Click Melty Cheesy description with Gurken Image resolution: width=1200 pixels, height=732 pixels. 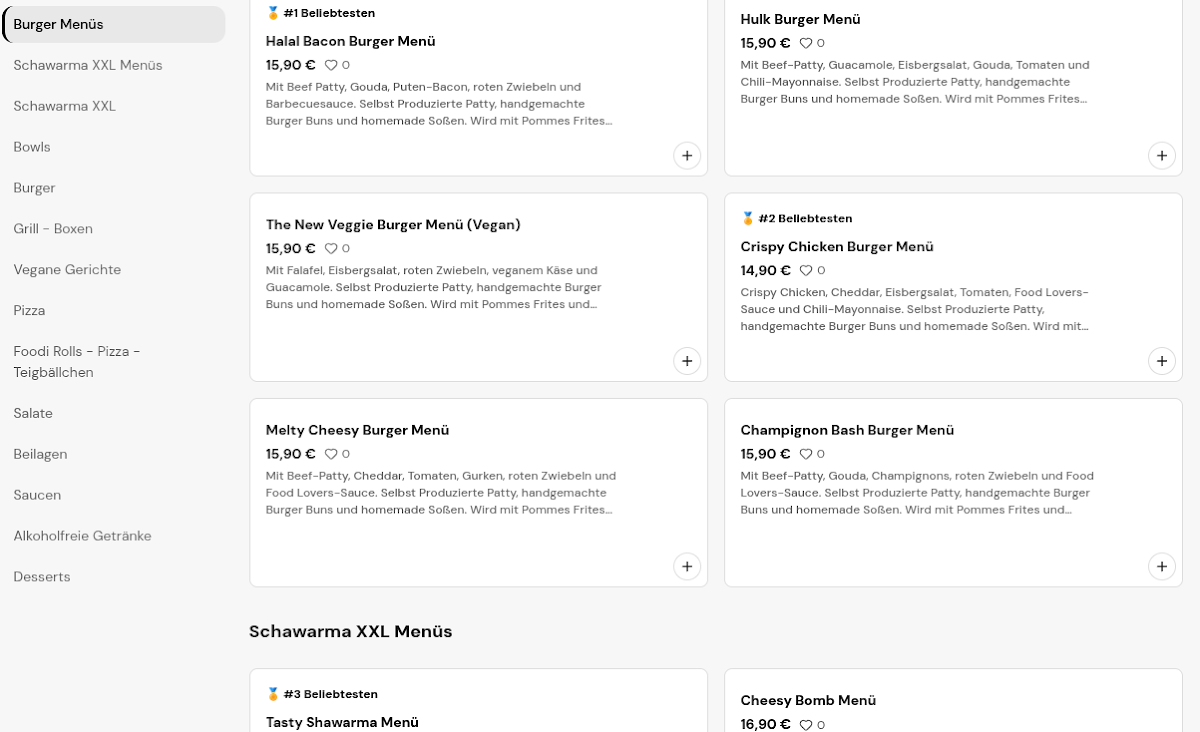tap(441, 493)
